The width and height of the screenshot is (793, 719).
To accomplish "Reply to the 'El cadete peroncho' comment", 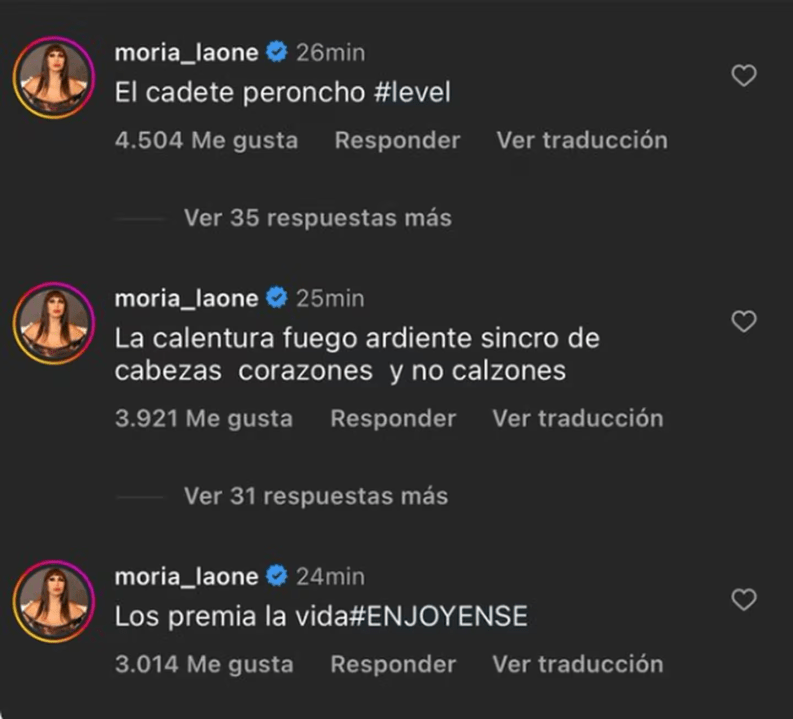I will (397, 141).
